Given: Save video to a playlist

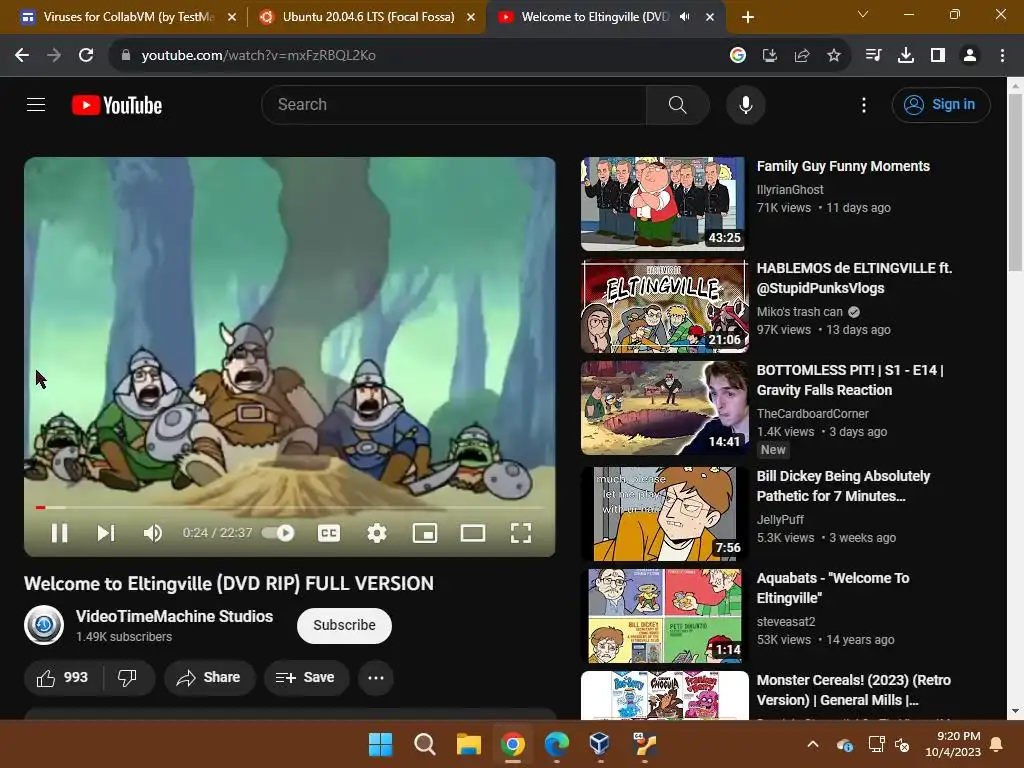Looking at the screenshot, I should coord(306,677).
